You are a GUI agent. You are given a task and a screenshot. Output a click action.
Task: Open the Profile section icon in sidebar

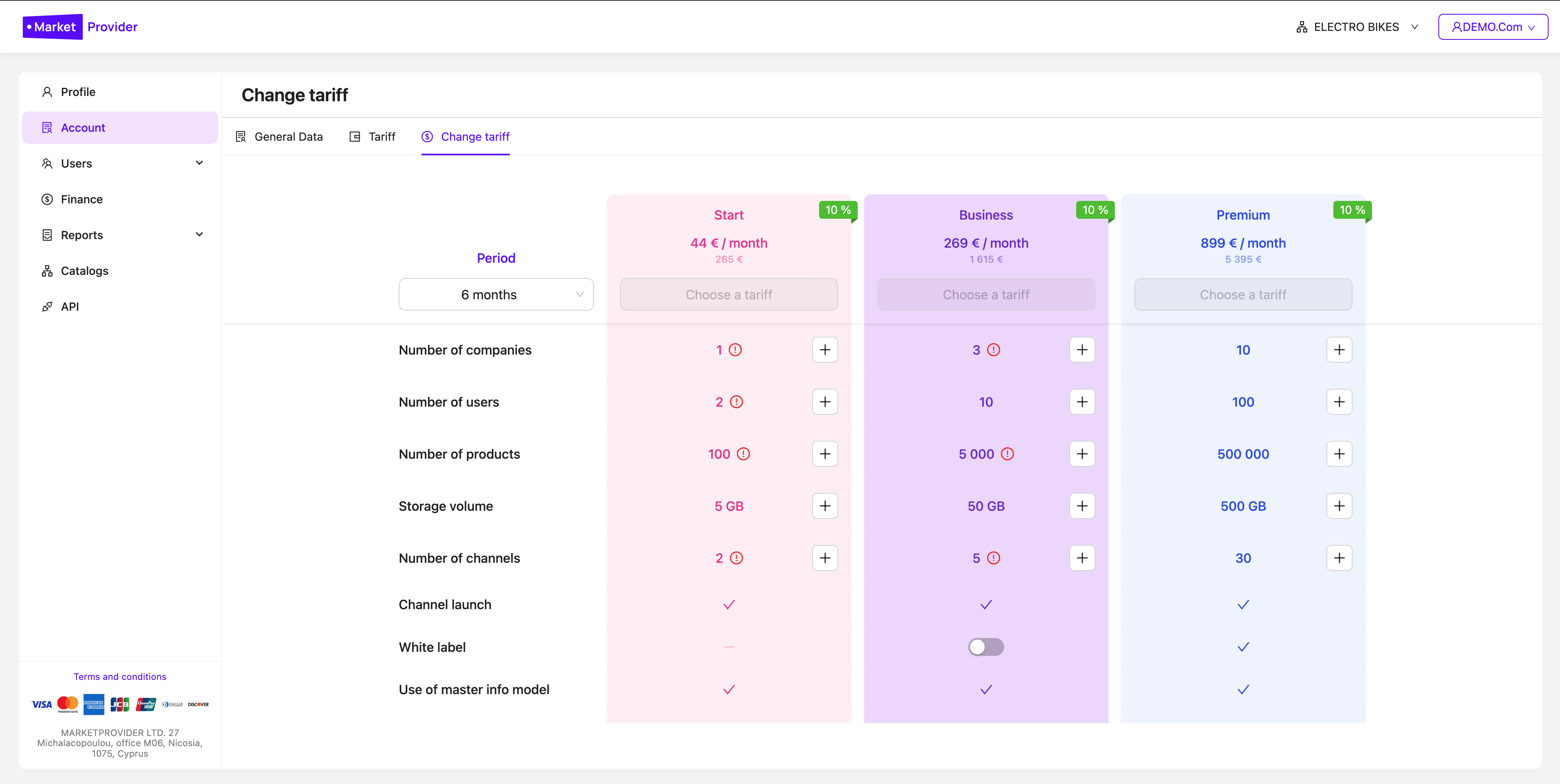pos(47,91)
